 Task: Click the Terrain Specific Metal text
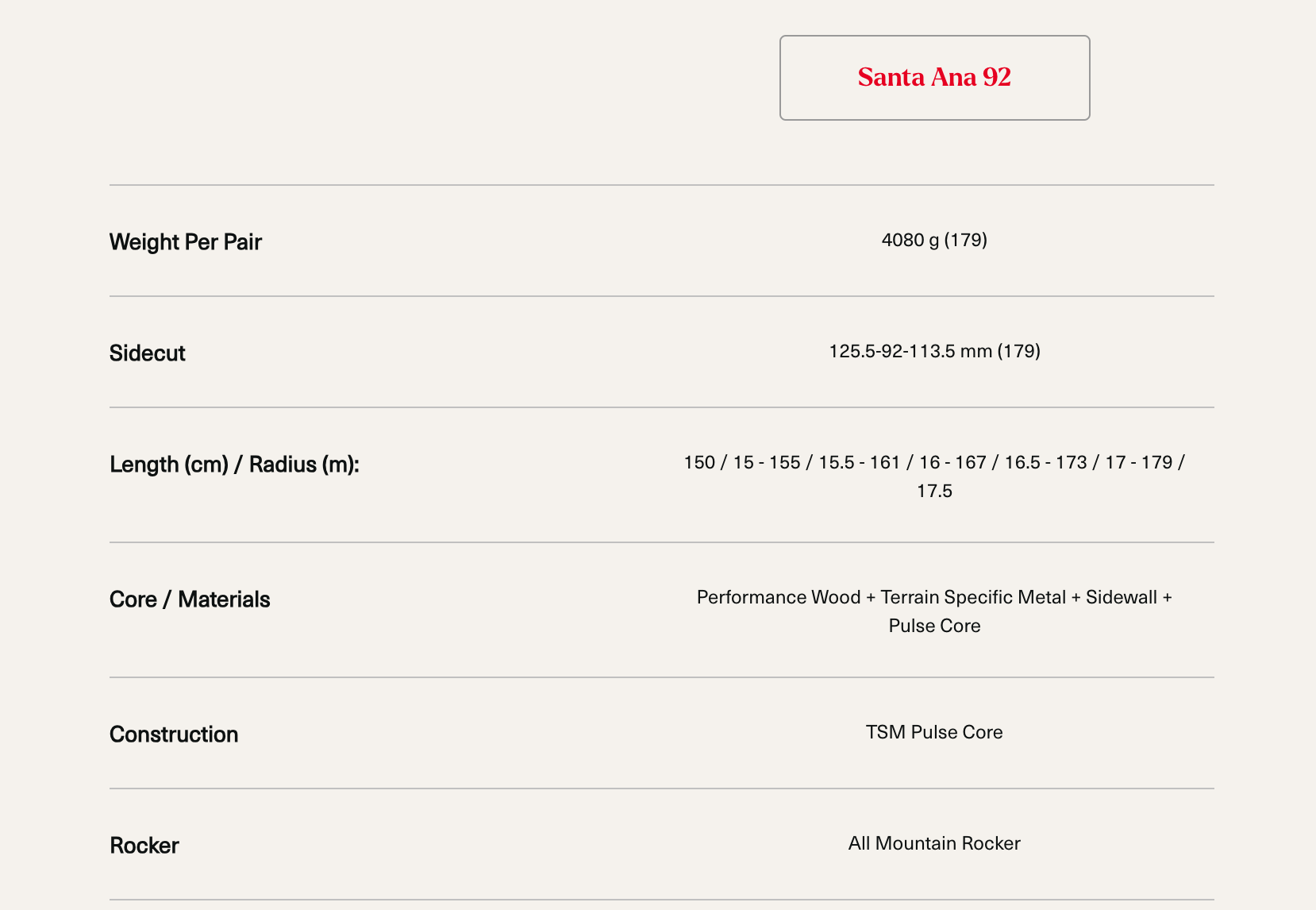(973, 597)
